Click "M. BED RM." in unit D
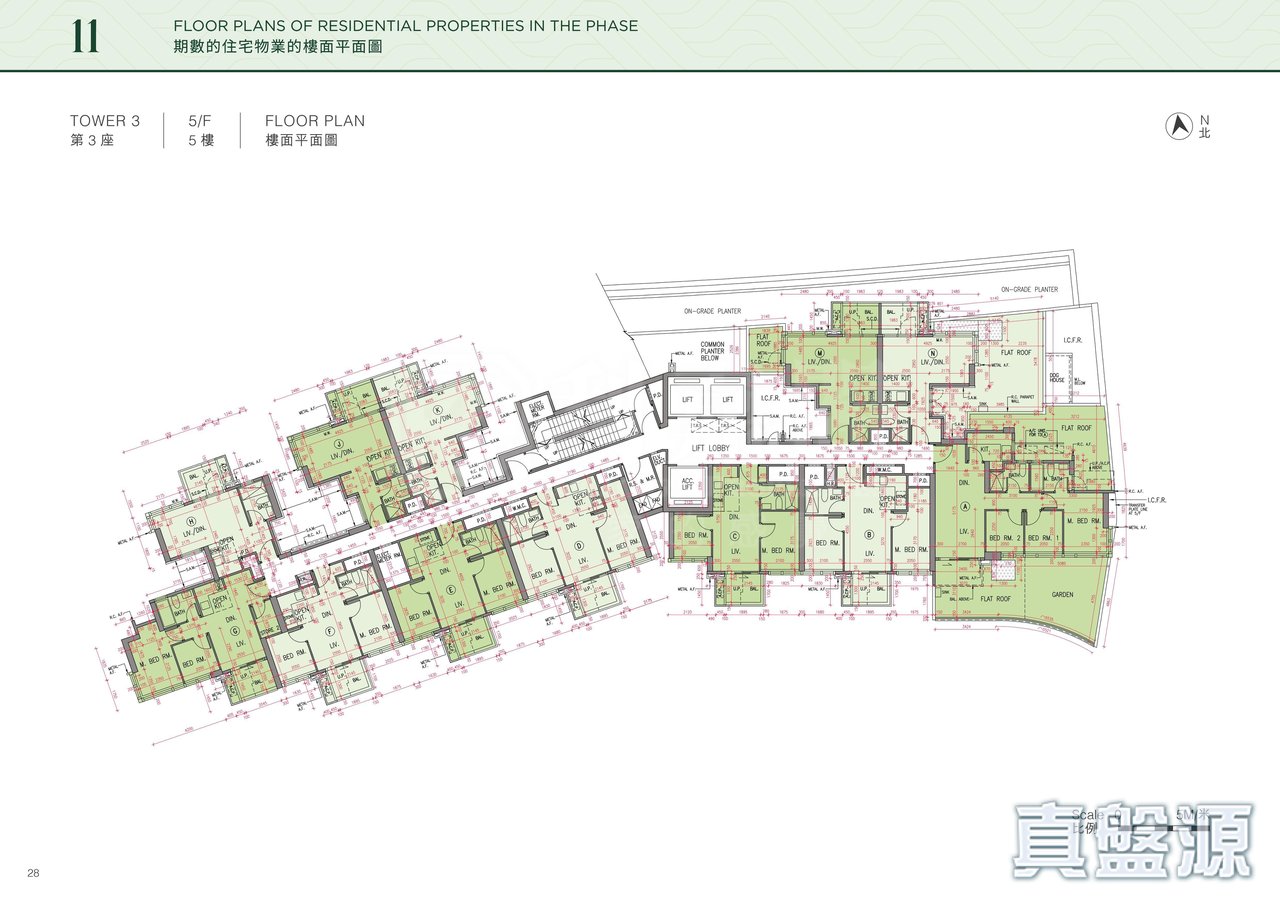Image resolution: width=1280 pixels, height=904 pixels. [623, 547]
